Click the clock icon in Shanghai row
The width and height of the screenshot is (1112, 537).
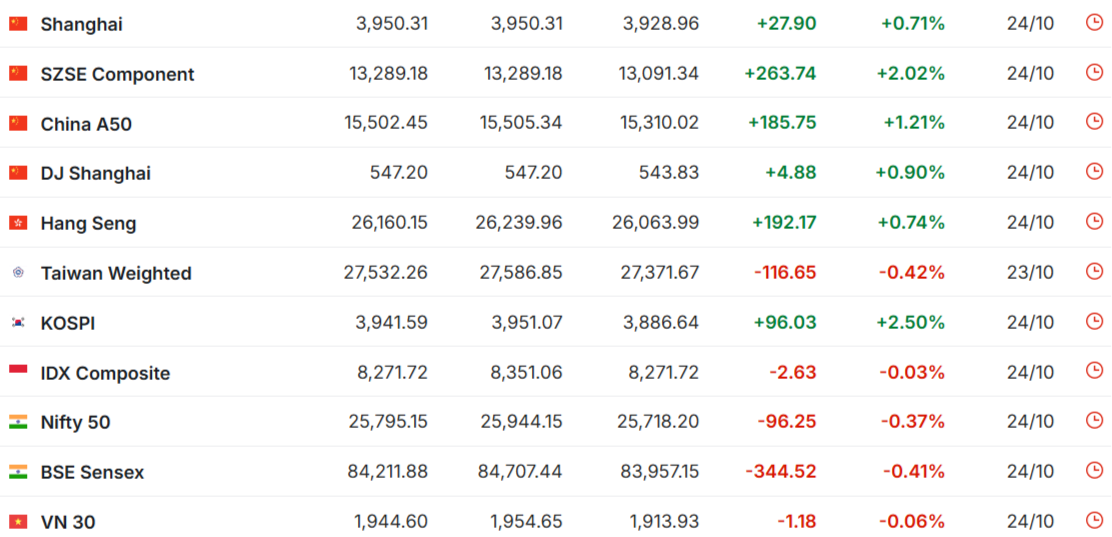tap(1094, 23)
